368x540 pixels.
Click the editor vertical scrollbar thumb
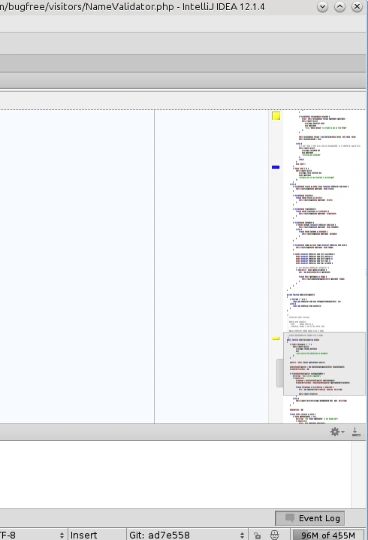[280, 373]
